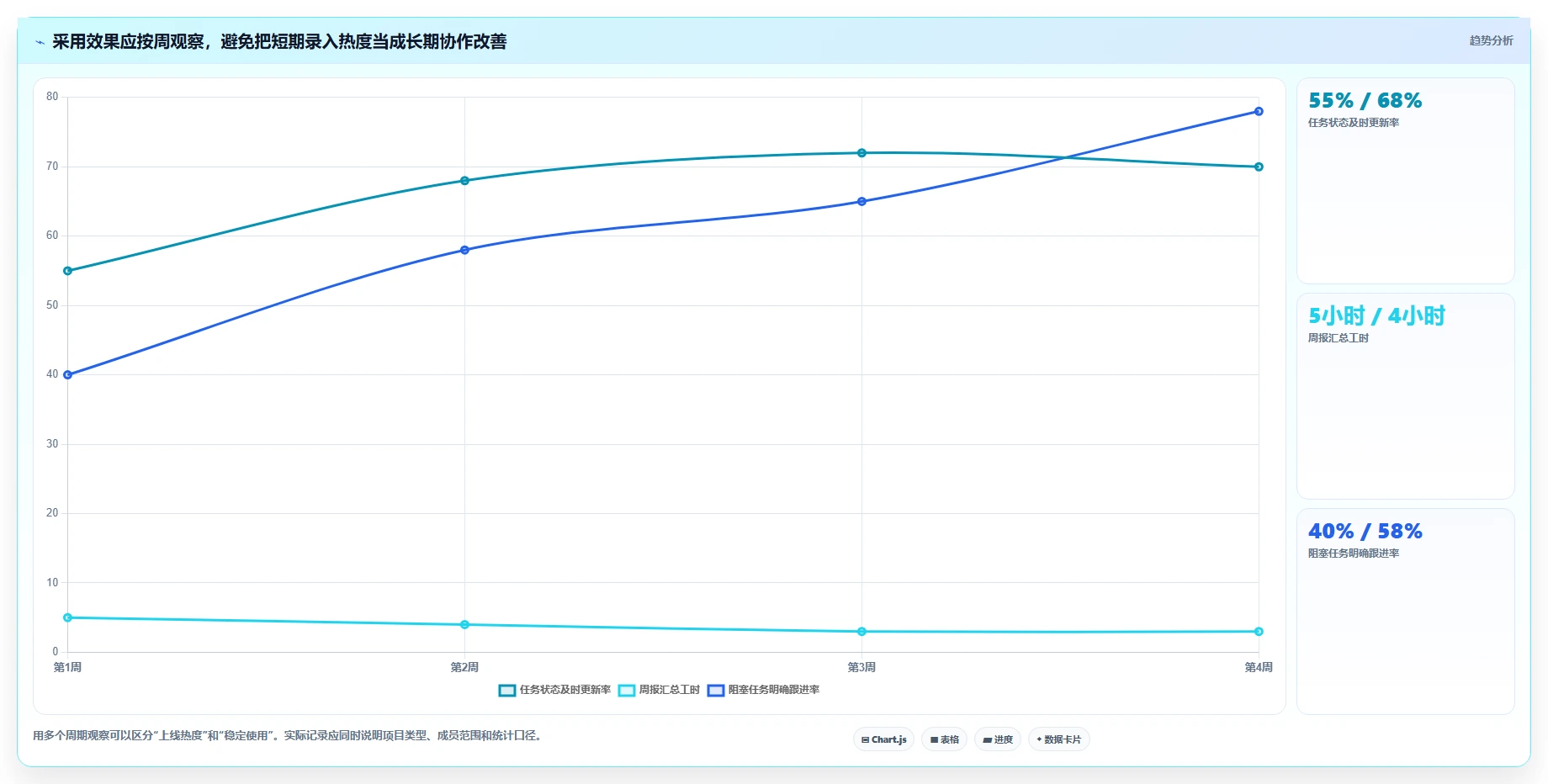Click 第3周 data point of 周报汇总工时 at 3
The height and width of the screenshot is (784, 1548).
coord(861,632)
